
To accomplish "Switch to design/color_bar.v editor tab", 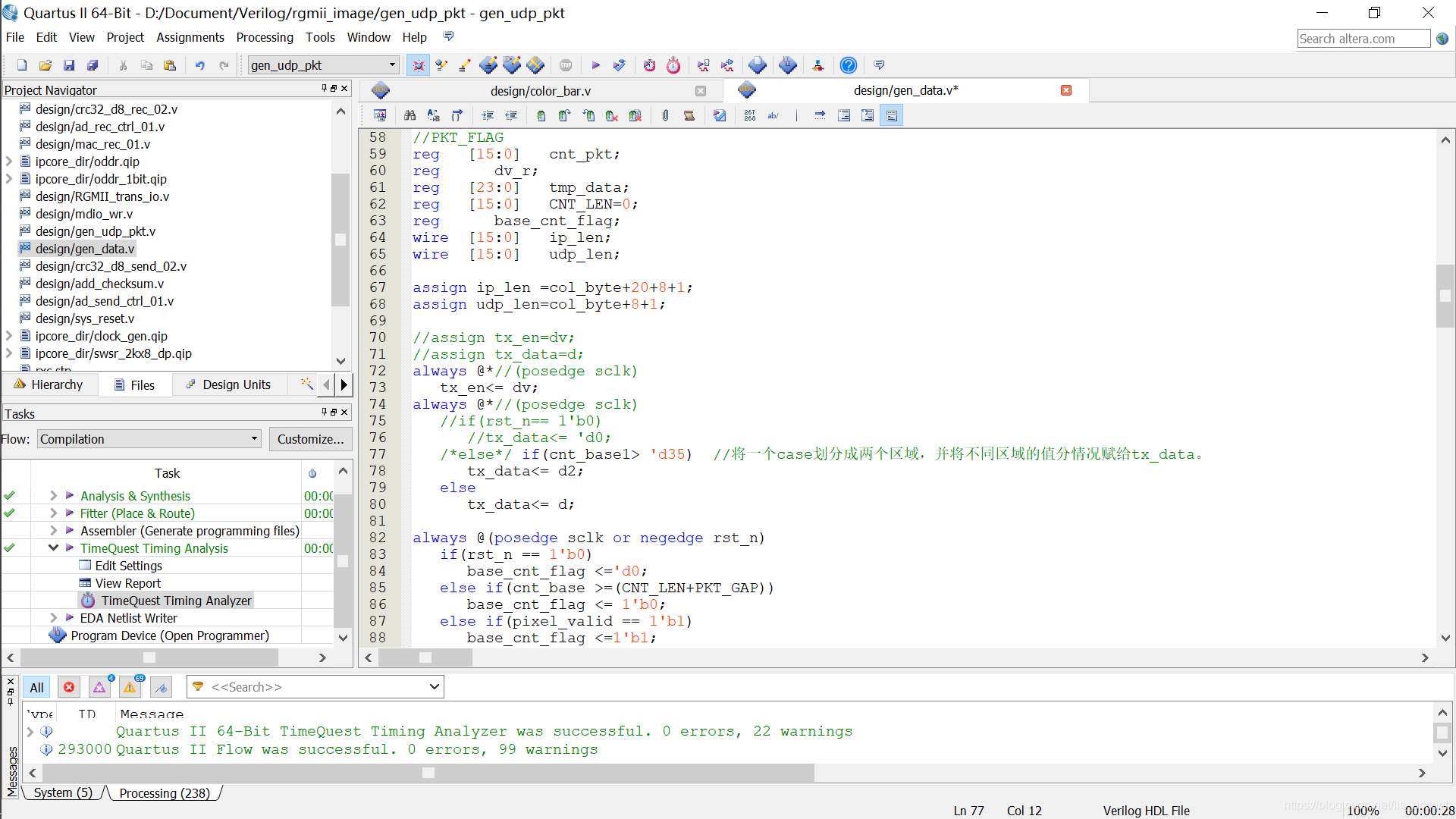I will [x=540, y=91].
